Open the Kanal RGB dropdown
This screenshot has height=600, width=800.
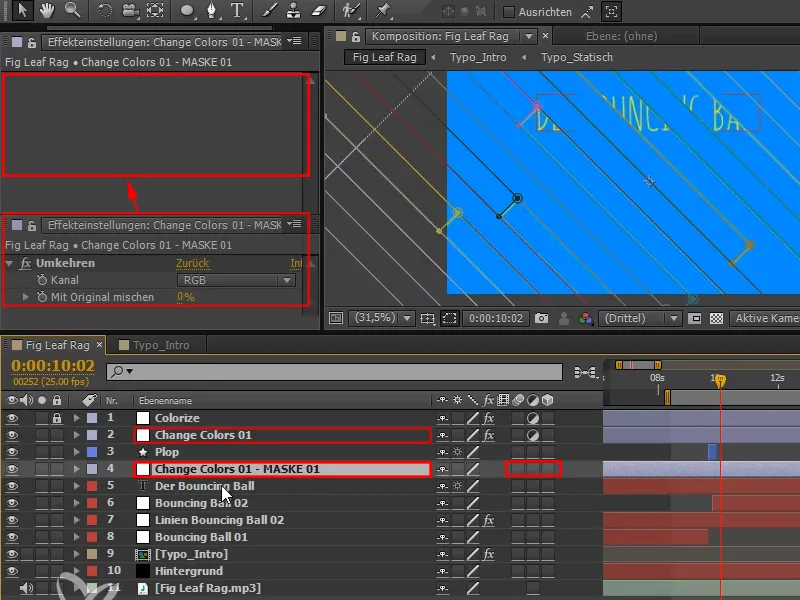[236, 280]
